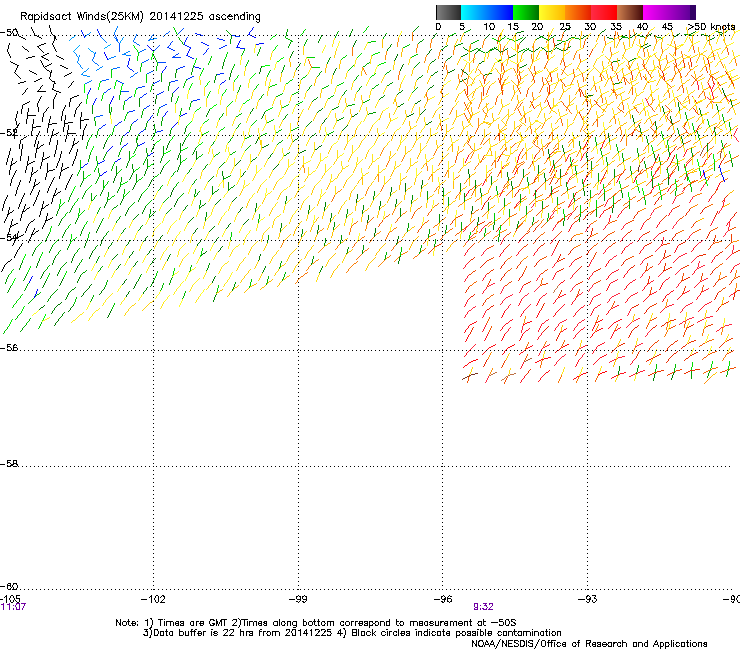Click the green 15-20 knots color band
Screen dimensions: 740x650
tap(526, 12)
